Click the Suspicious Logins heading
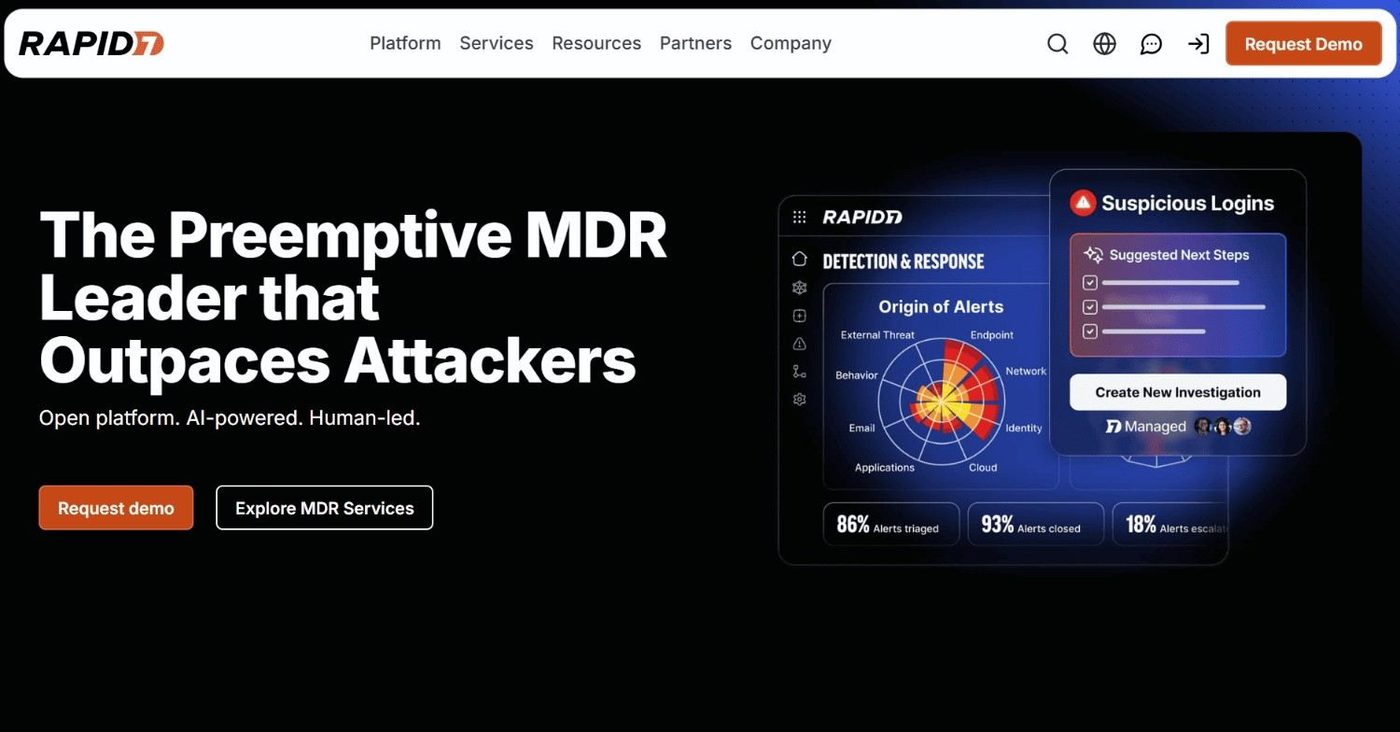1400x732 pixels. click(1188, 203)
